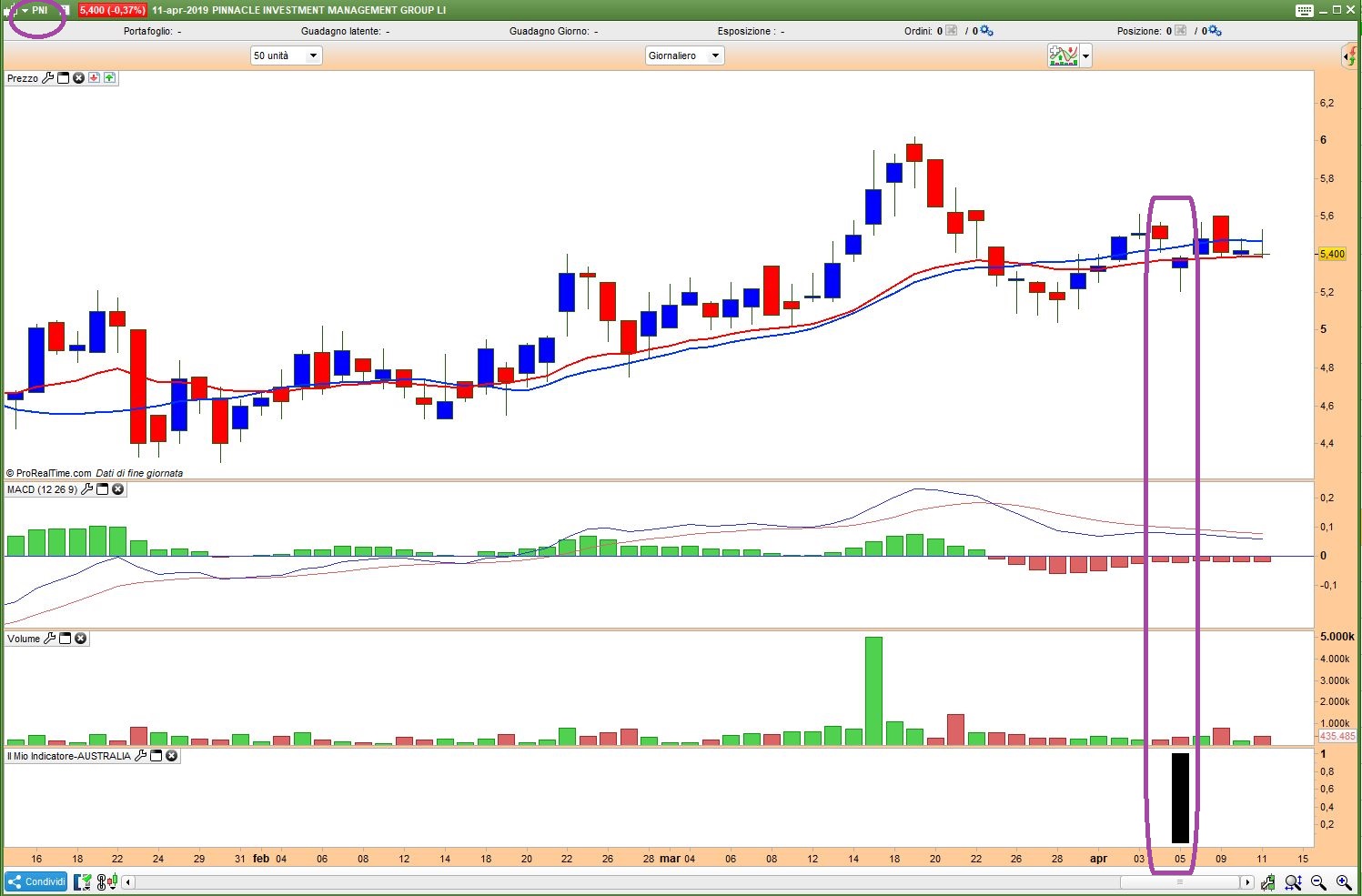Click the MACD (12 26 9) label
Image resolution: width=1362 pixels, height=896 pixels.
coord(43,489)
